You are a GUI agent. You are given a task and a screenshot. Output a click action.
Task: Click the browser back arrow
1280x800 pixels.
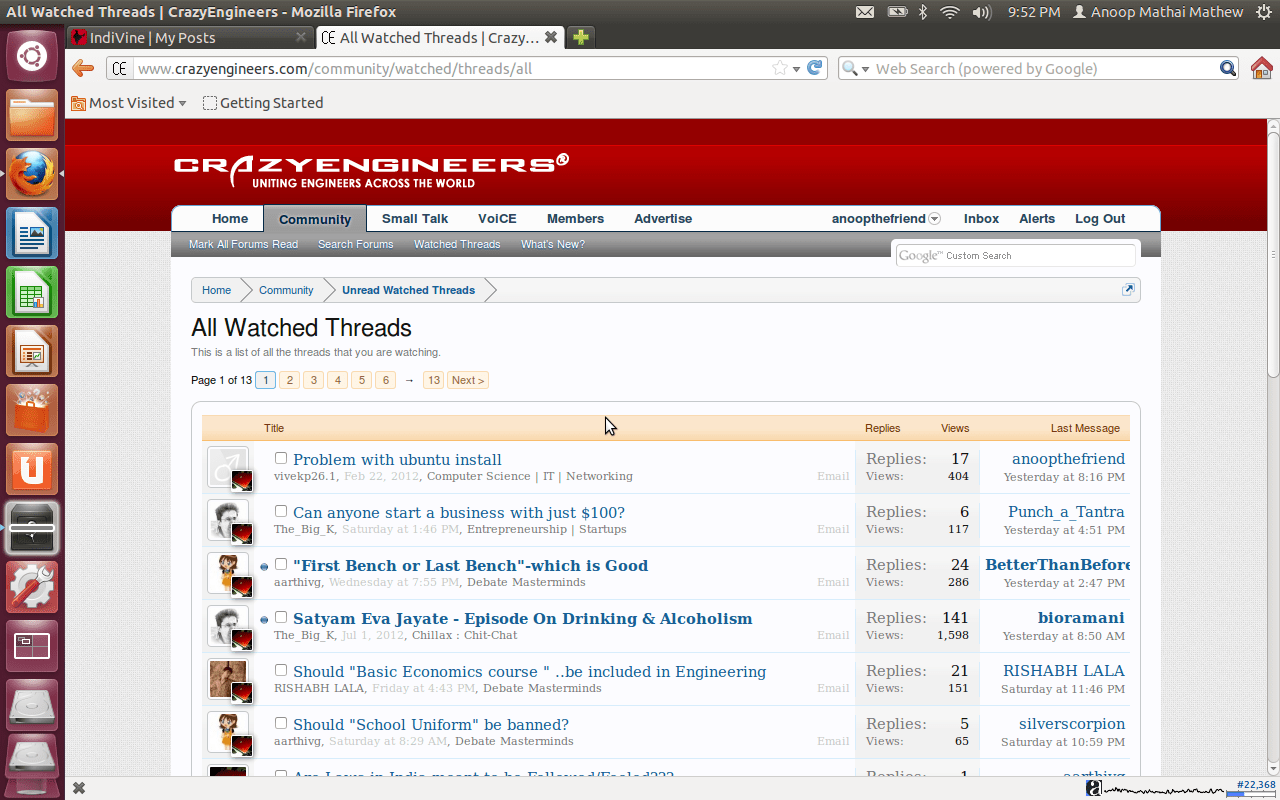click(x=83, y=69)
